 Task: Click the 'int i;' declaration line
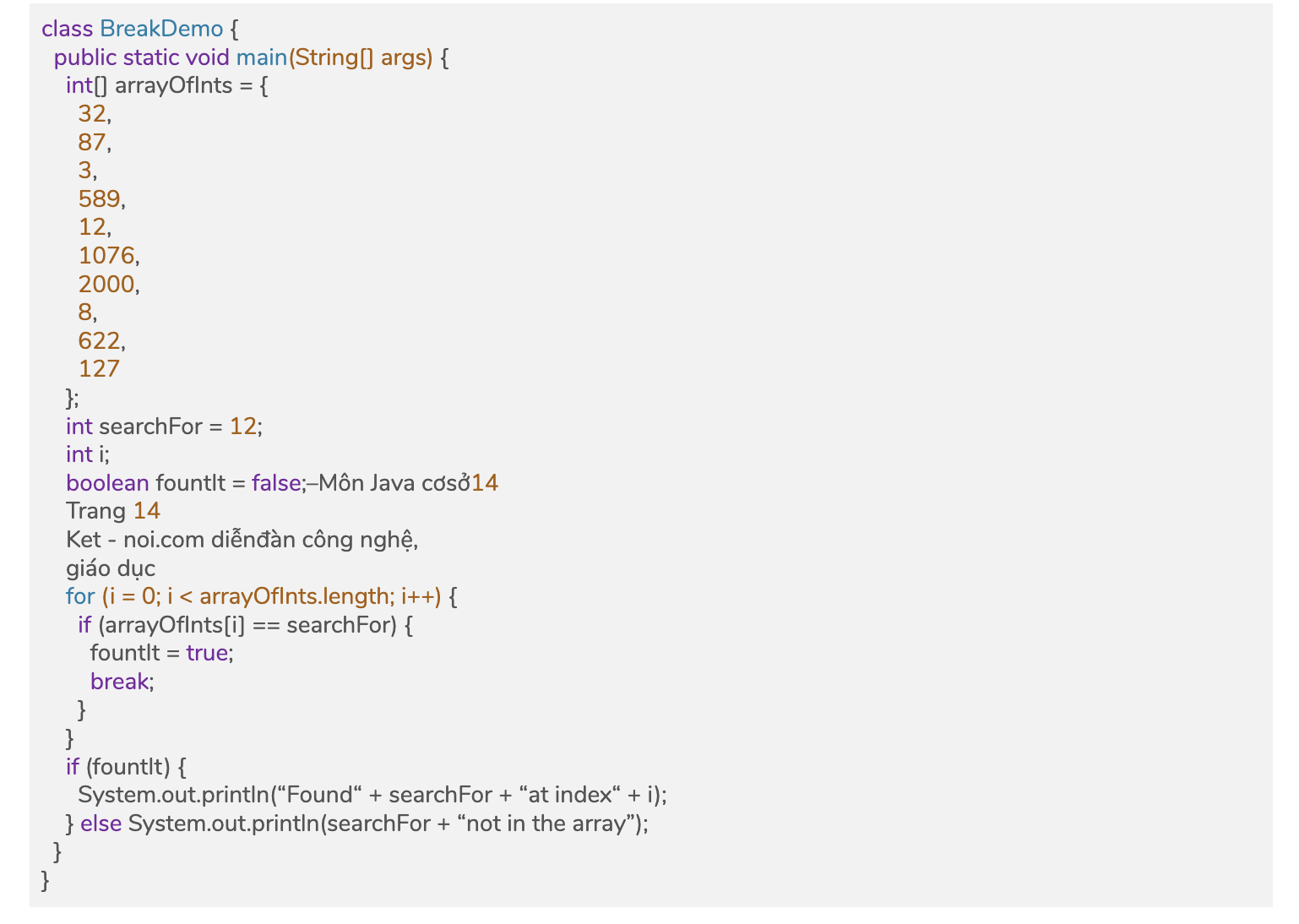coord(88,454)
